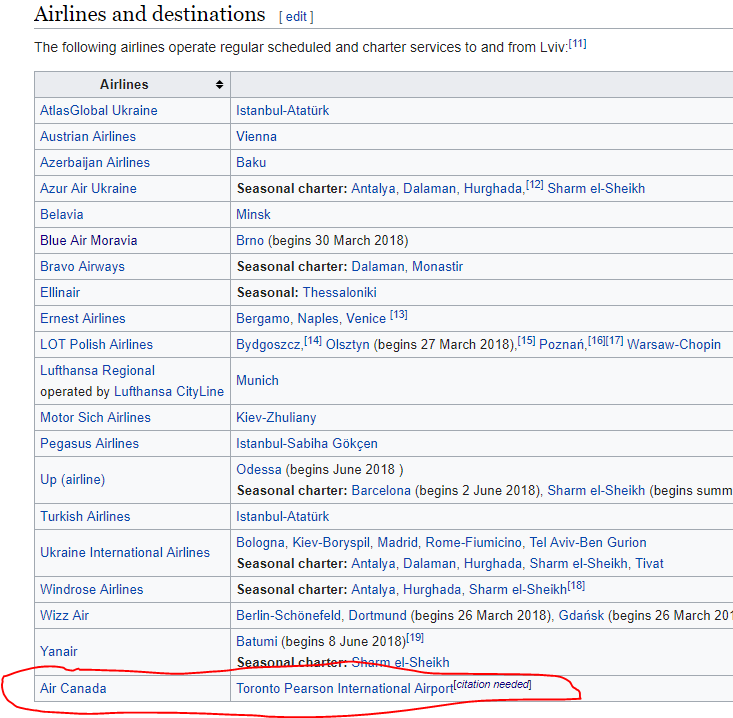Click the edit link beside section heading

click(296, 17)
